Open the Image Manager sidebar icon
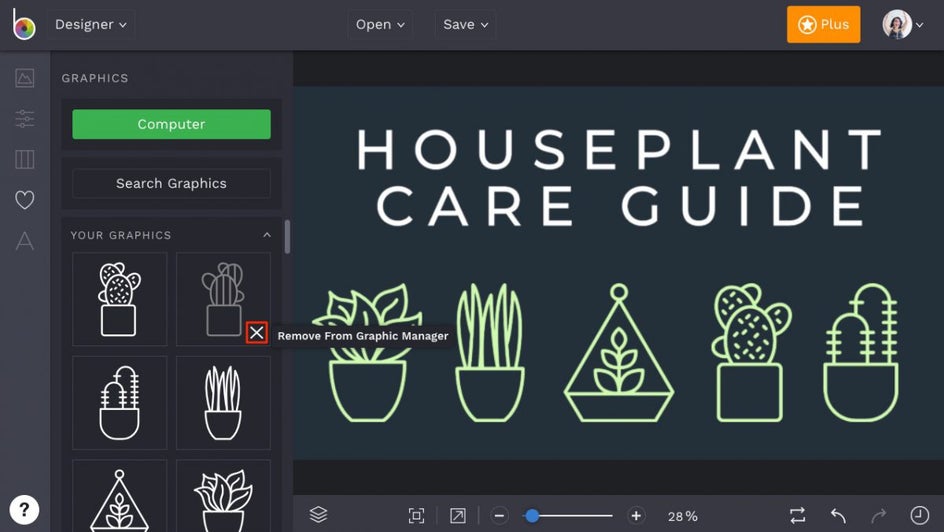Image resolution: width=944 pixels, height=532 pixels. click(25, 78)
